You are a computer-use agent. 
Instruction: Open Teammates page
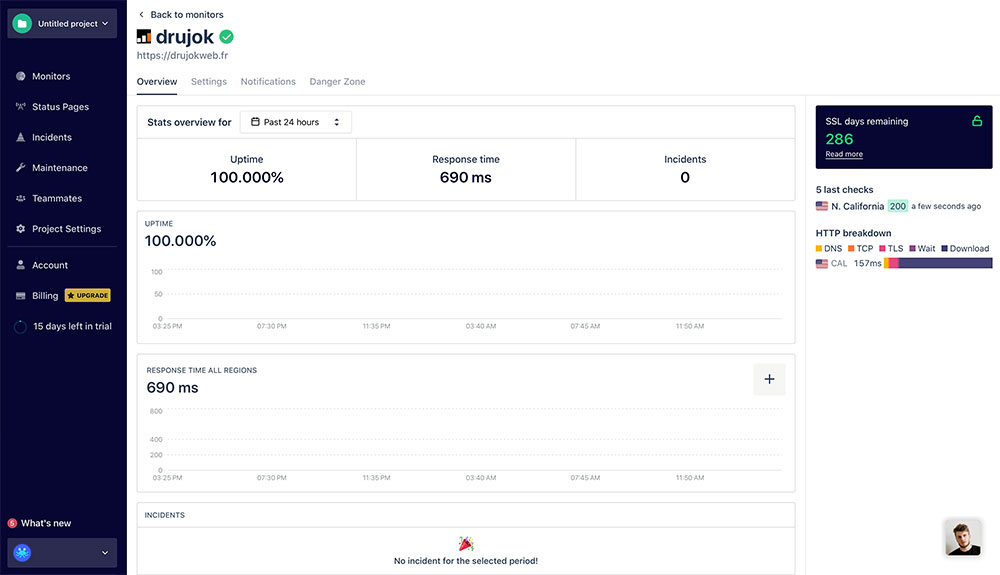point(57,198)
